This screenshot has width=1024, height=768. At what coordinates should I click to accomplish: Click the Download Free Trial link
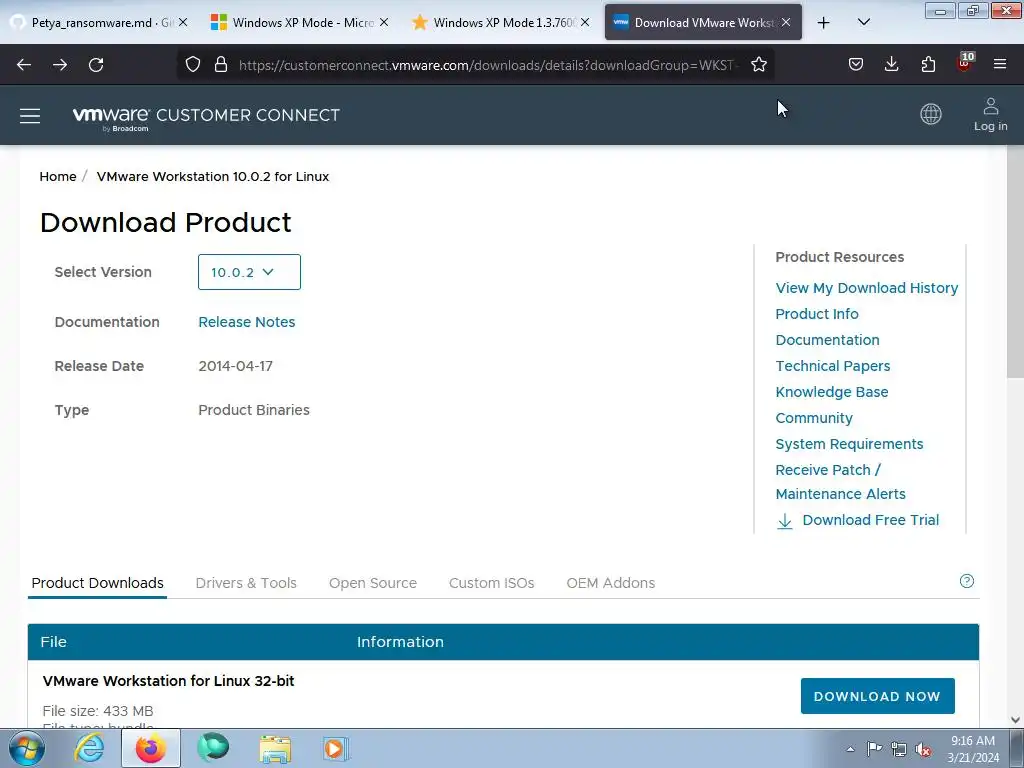click(857, 520)
